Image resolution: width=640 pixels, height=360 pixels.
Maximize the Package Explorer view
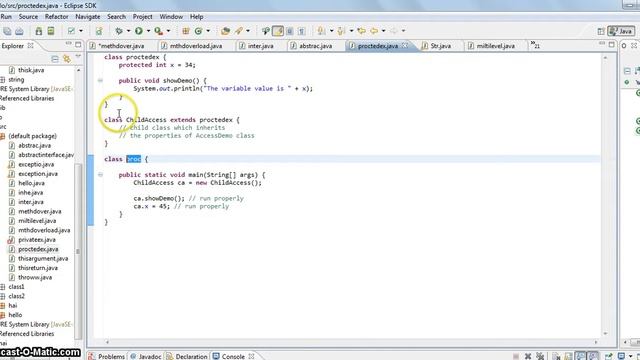78,44
